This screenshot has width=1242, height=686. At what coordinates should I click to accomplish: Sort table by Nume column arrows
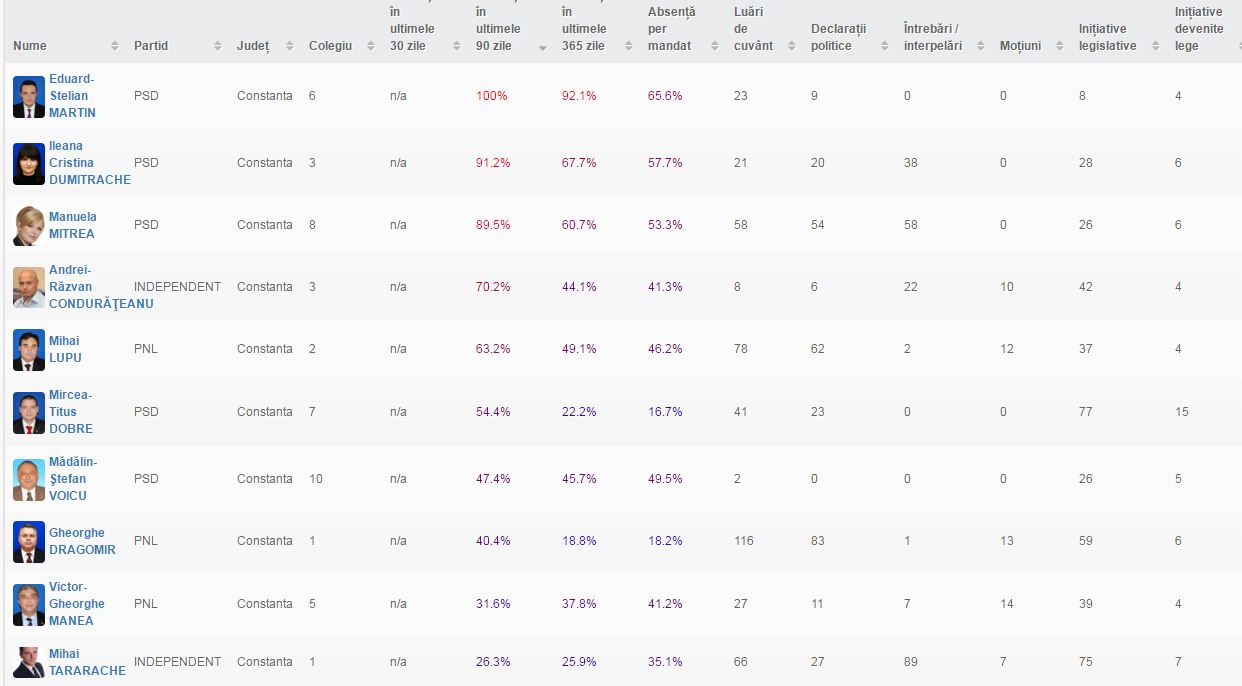pyautogui.click(x=114, y=46)
